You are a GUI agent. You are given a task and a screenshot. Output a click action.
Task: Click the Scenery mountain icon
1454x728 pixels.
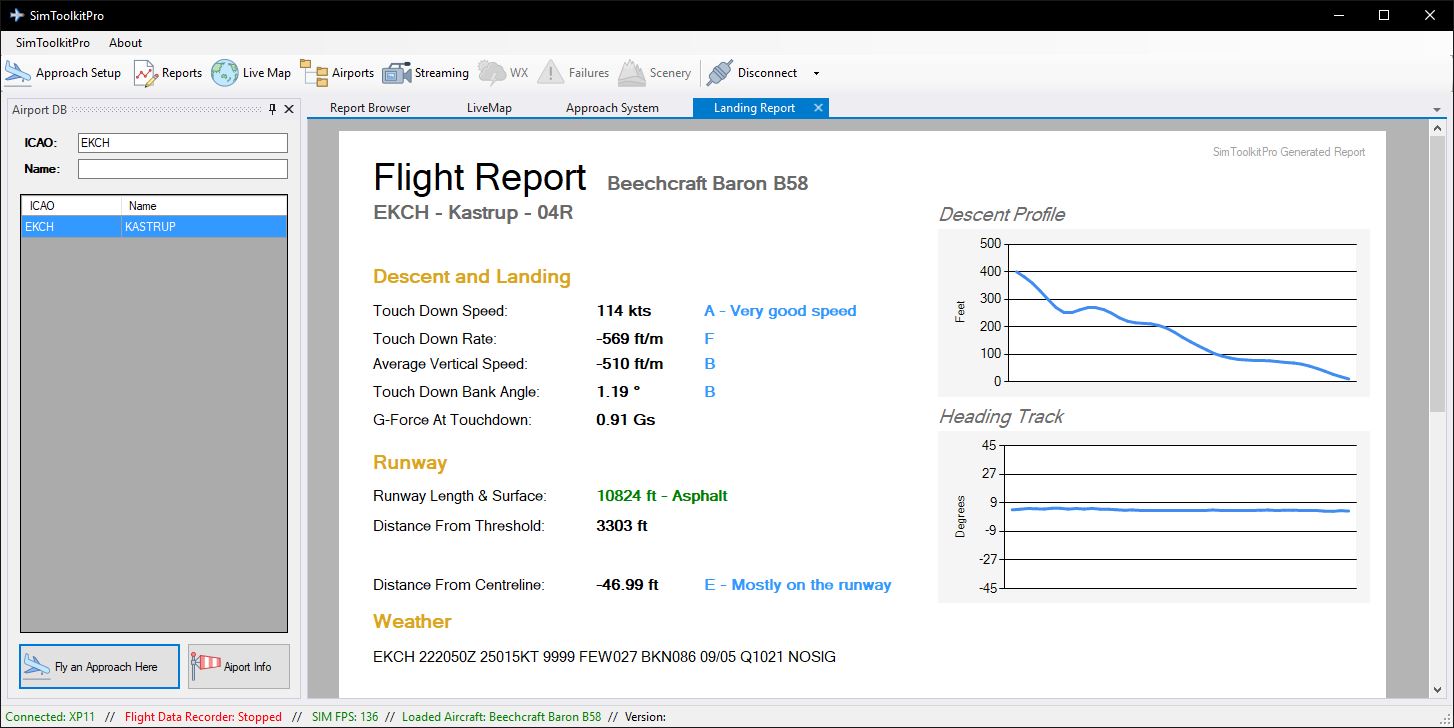(632, 73)
